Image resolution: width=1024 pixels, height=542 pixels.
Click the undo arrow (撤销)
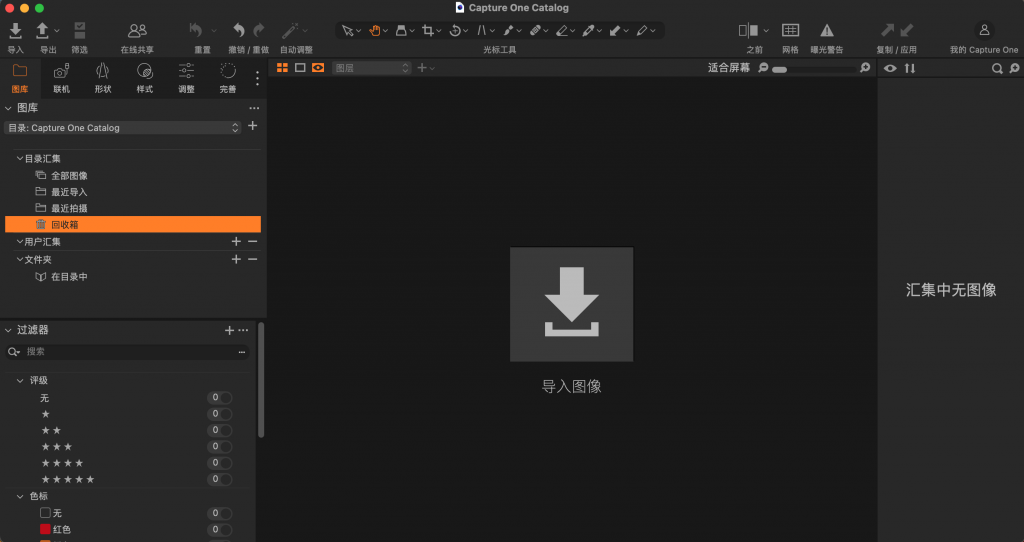point(239,30)
